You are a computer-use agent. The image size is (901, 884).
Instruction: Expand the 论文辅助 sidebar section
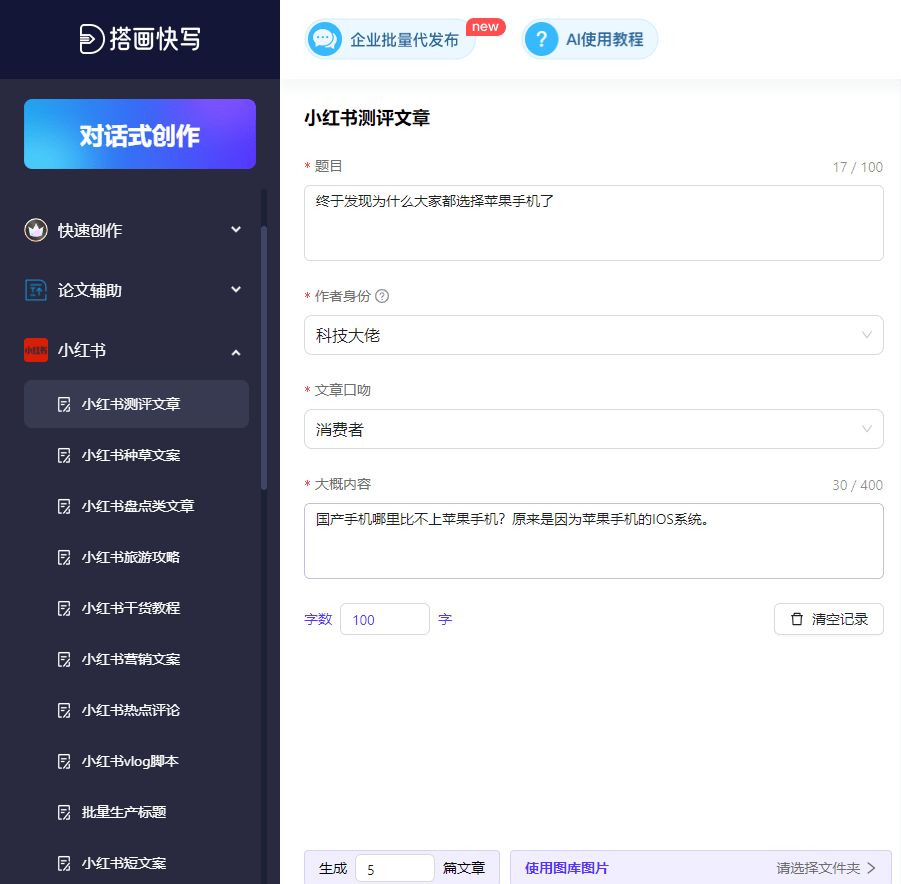(x=236, y=290)
